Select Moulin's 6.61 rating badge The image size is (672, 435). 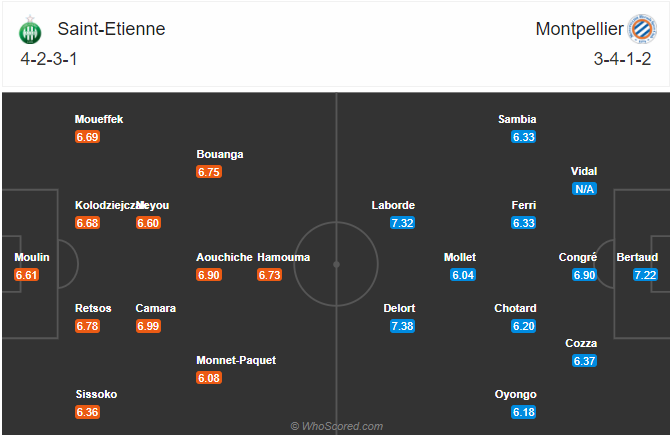click(x=27, y=274)
